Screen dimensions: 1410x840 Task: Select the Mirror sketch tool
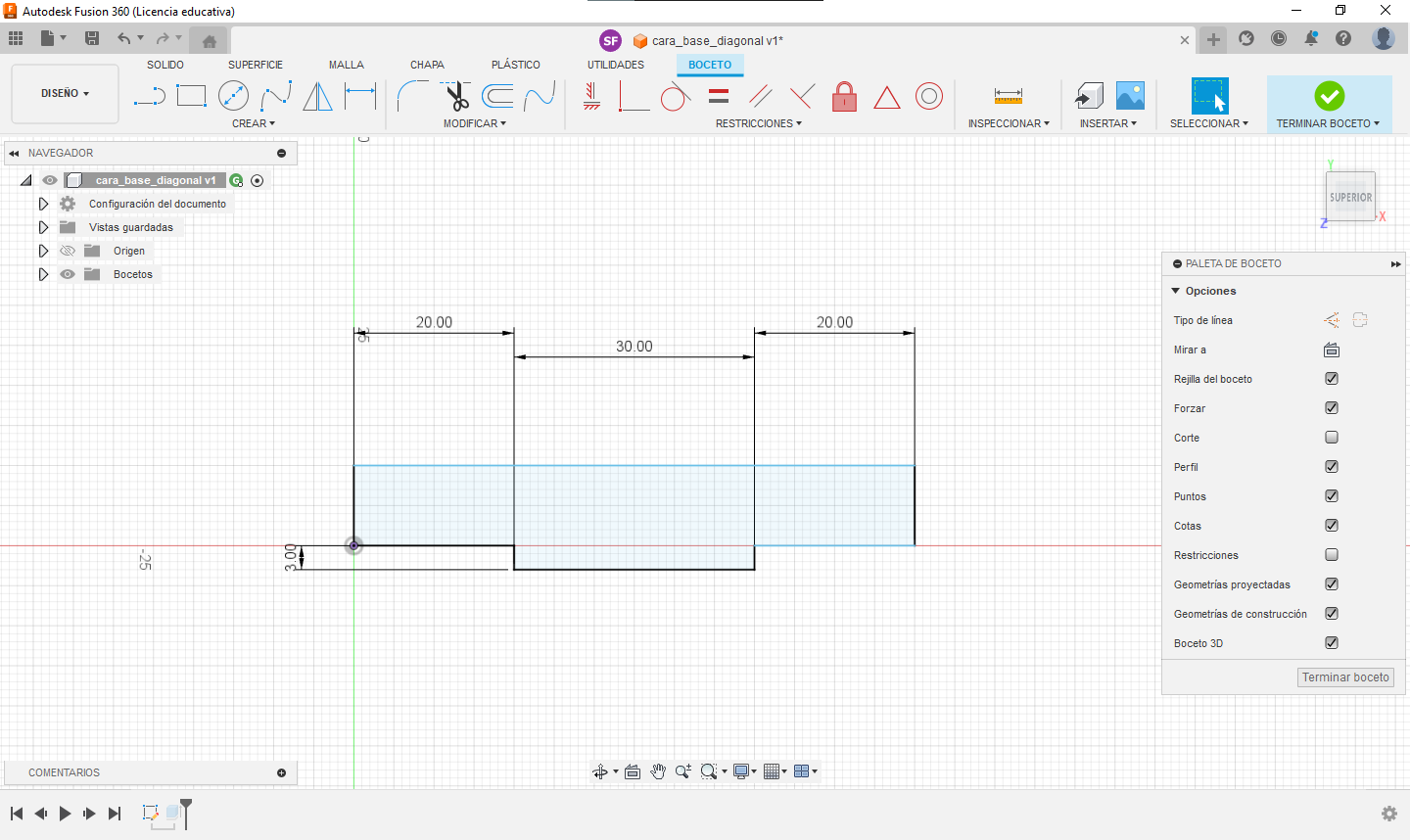pos(317,96)
